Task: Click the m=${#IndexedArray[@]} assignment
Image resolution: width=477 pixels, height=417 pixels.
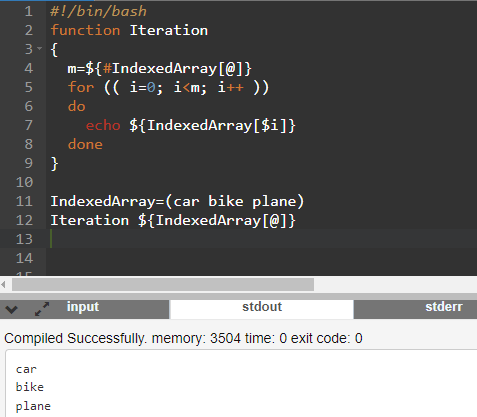Action: tap(160, 69)
